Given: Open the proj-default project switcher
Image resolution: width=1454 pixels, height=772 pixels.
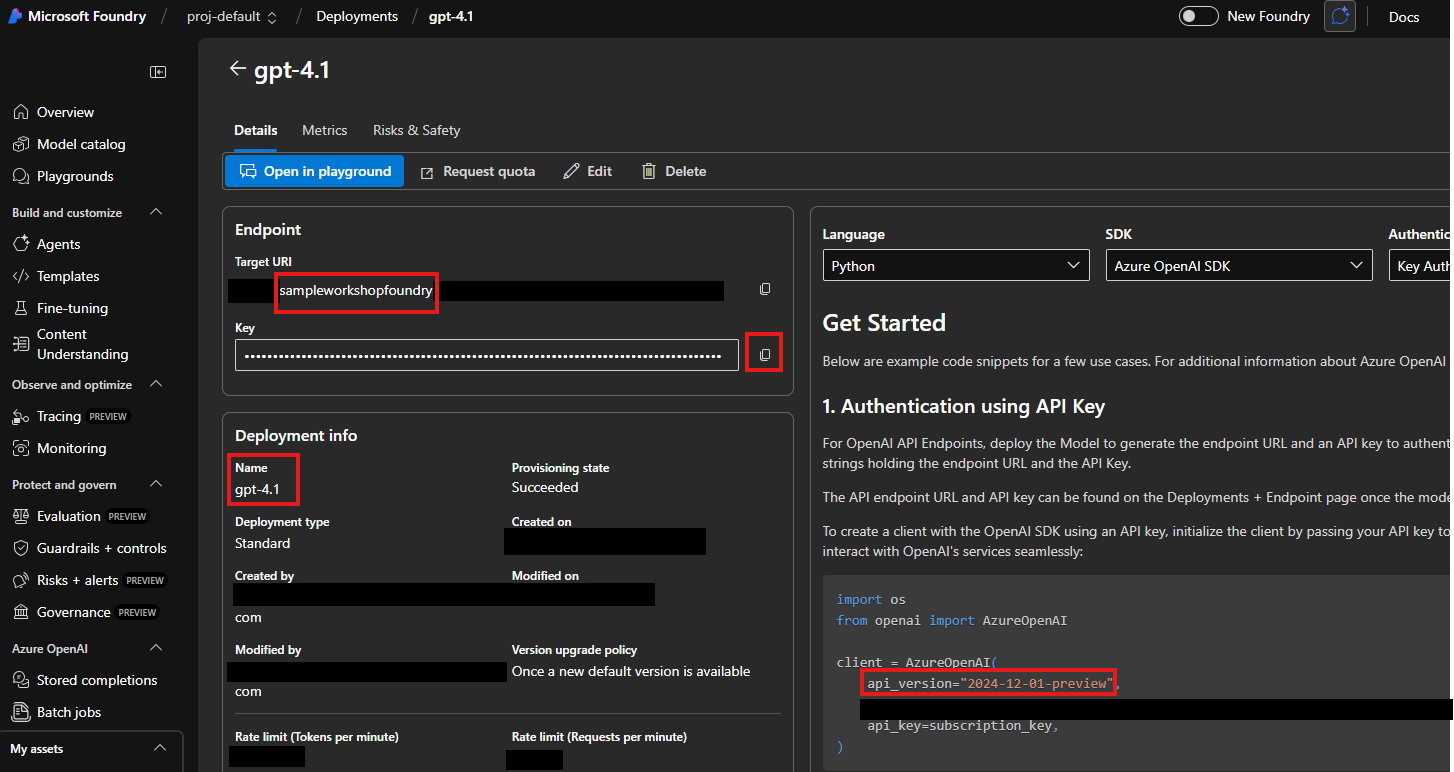Looking at the screenshot, I should (232, 16).
